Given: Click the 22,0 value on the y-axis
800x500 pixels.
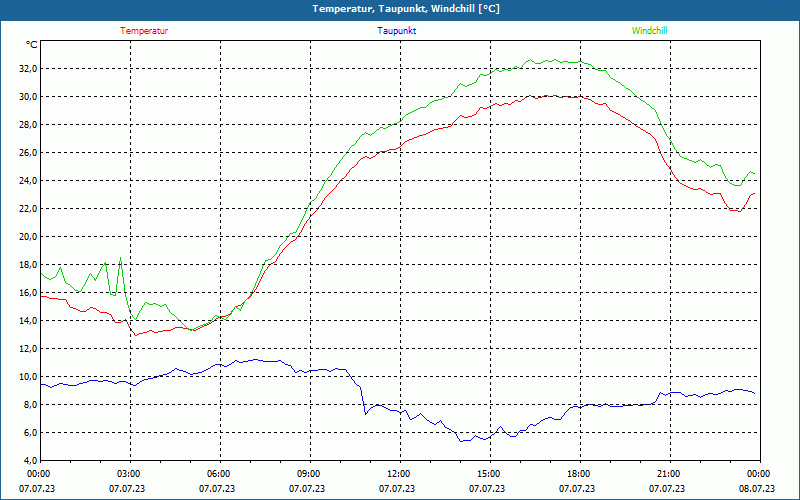Looking at the screenshot, I should [28, 209].
